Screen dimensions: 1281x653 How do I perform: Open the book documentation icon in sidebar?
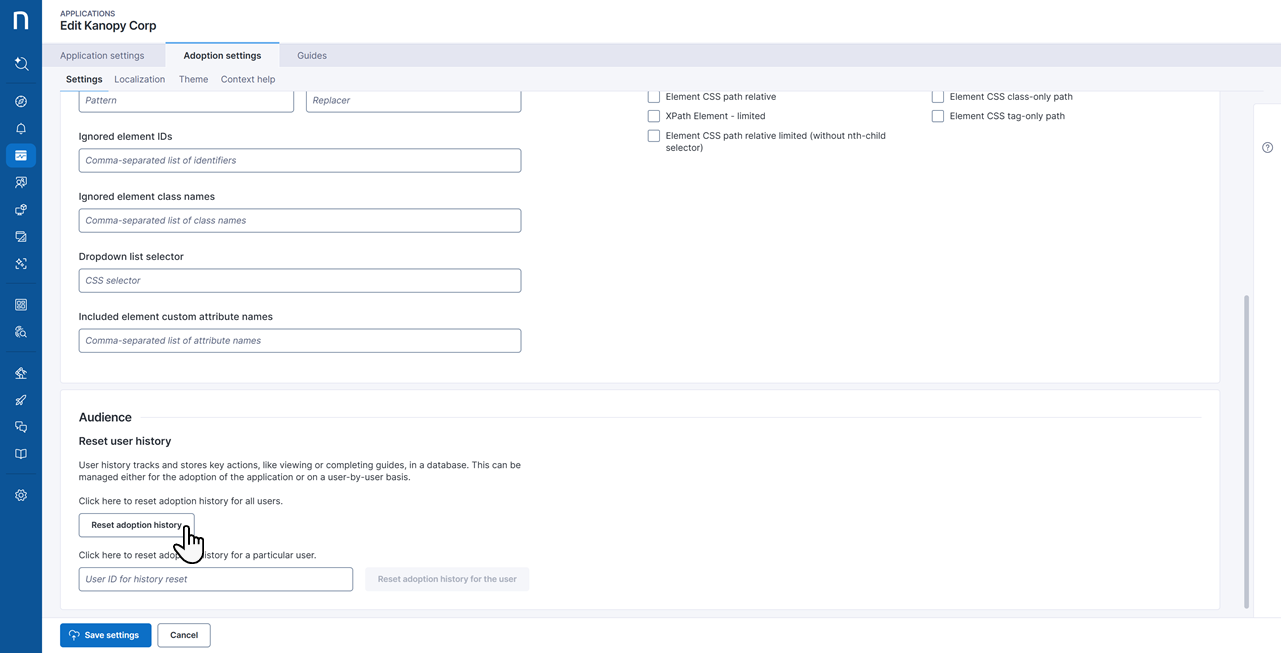pyautogui.click(x=21, y=454)
